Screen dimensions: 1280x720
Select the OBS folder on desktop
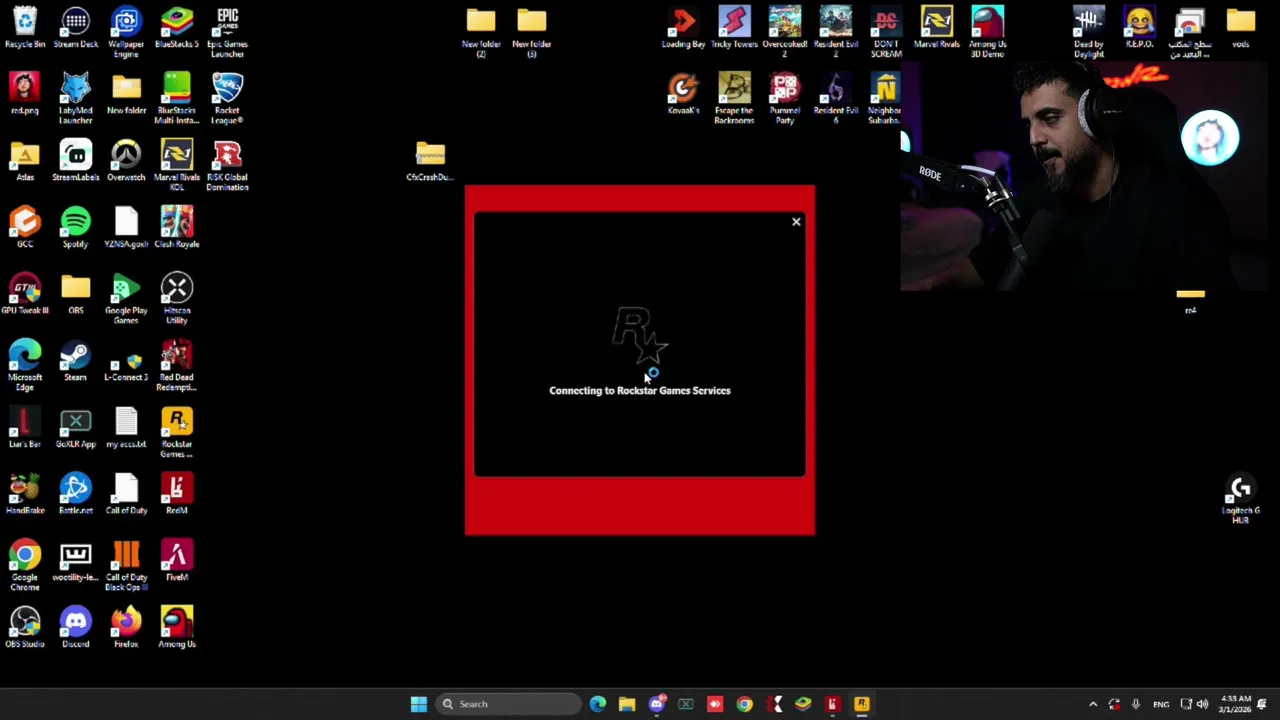pos(76,295)
